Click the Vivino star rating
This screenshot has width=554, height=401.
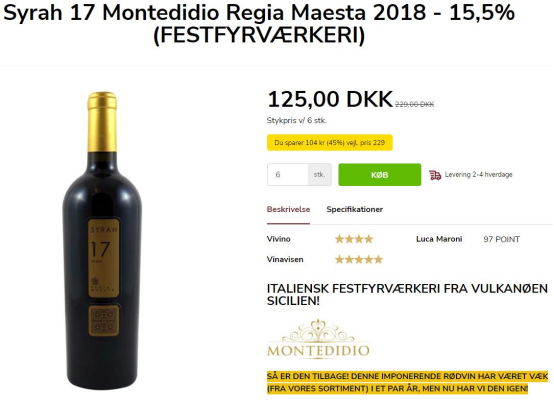click(354, 239)
